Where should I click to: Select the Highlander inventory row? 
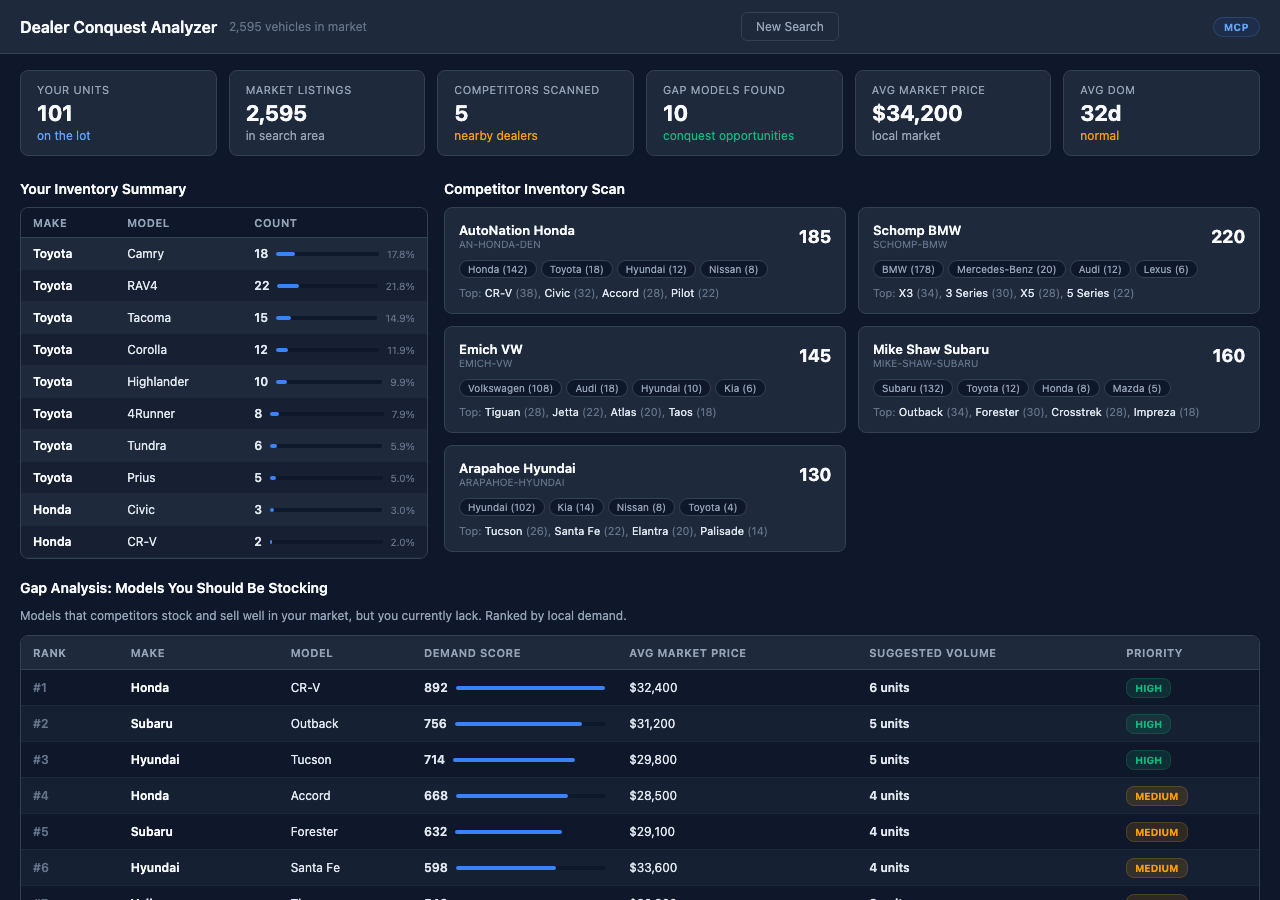[224, 382]
